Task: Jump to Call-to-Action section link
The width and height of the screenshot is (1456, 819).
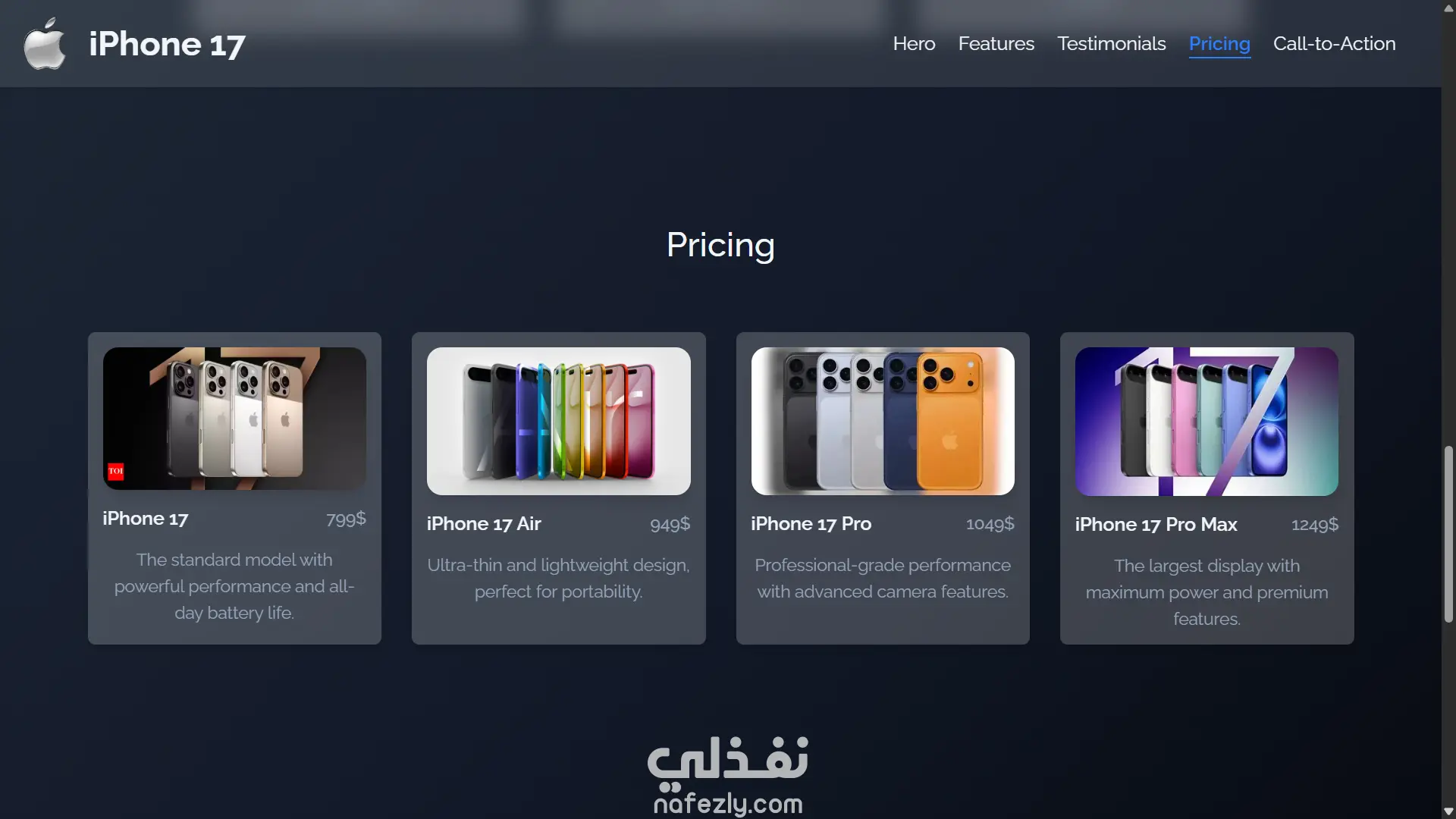Action: coord(1334,44)
